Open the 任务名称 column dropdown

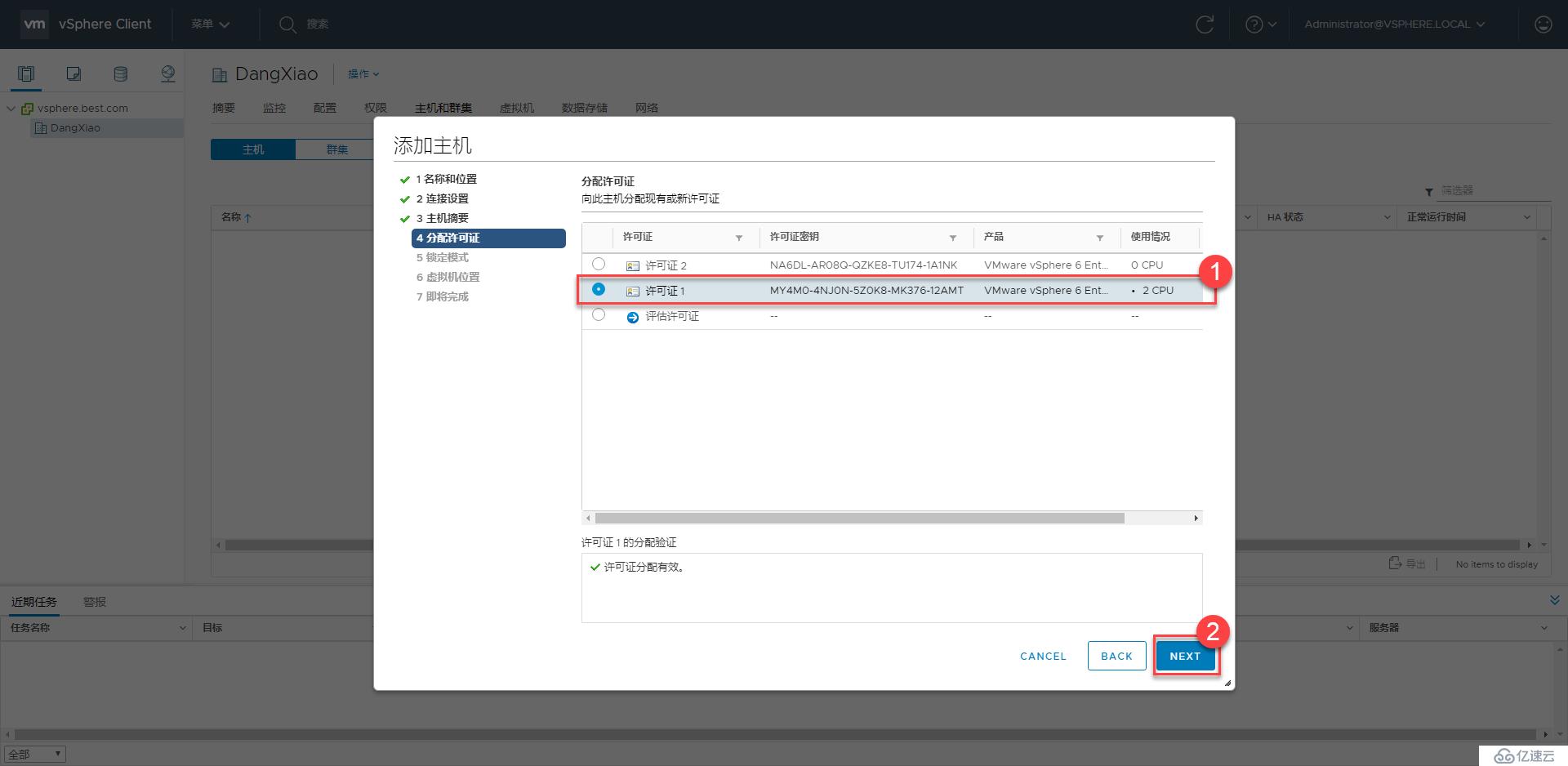point(182,628)
